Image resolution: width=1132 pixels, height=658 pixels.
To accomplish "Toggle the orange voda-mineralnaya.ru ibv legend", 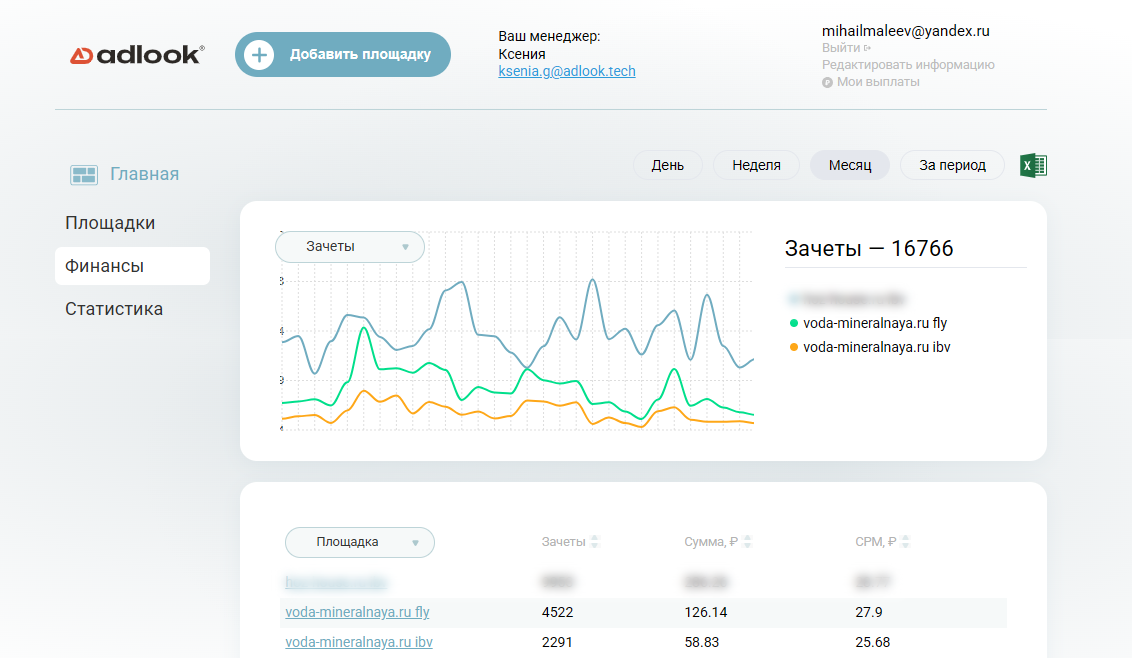I will (x=866, y=347).
